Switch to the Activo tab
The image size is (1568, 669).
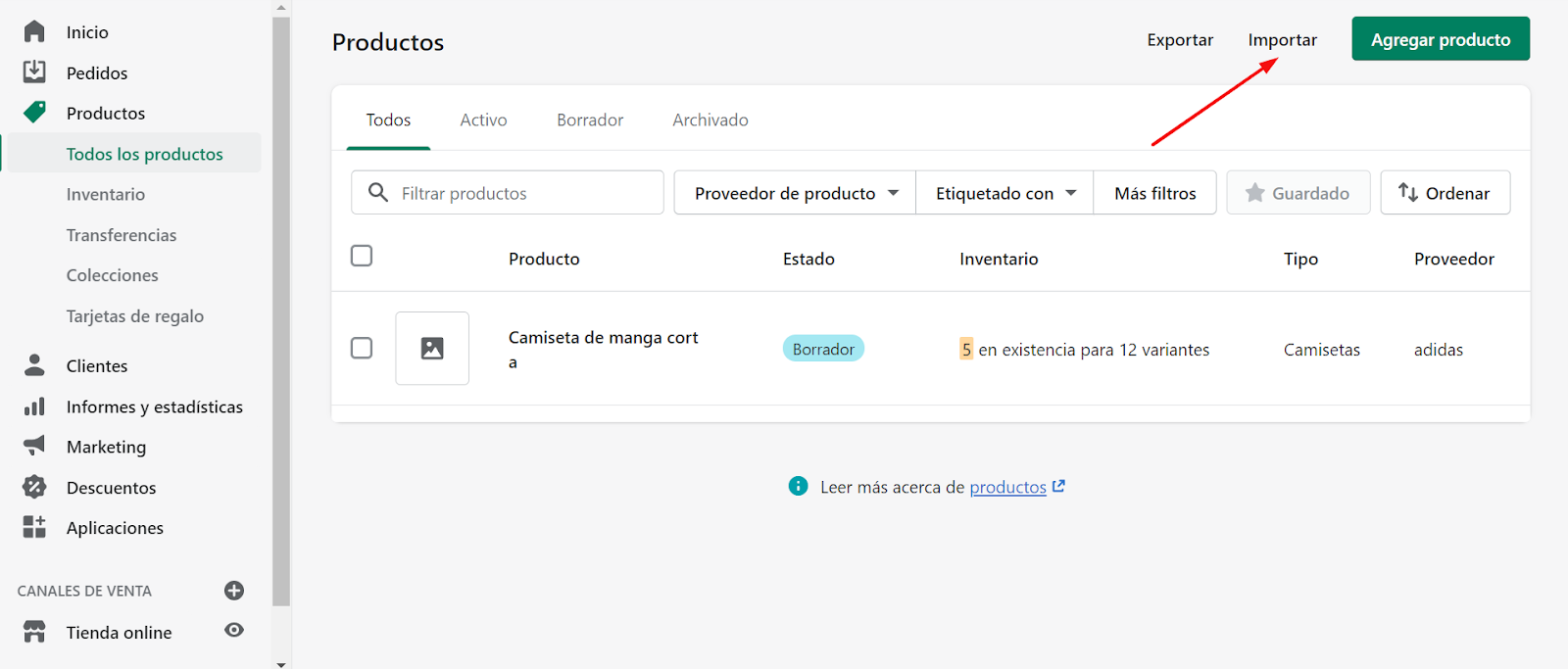tap(483, 119)
